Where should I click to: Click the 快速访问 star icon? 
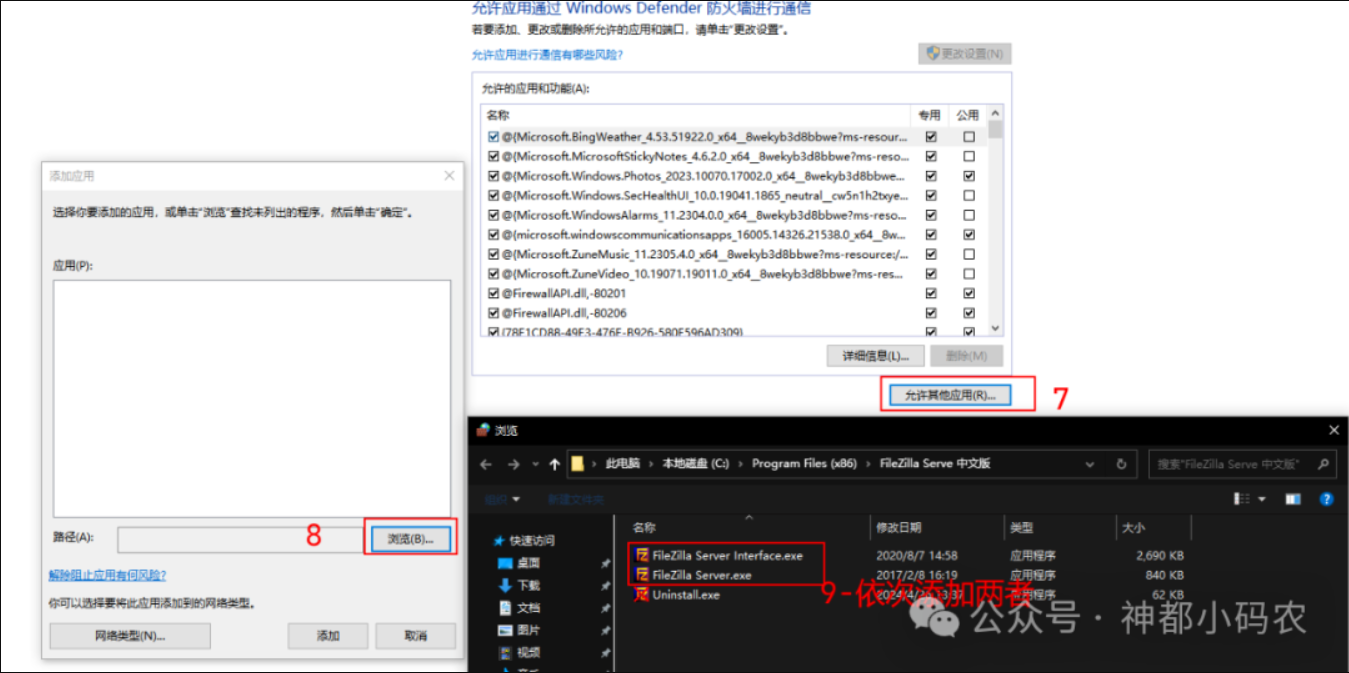499,540
